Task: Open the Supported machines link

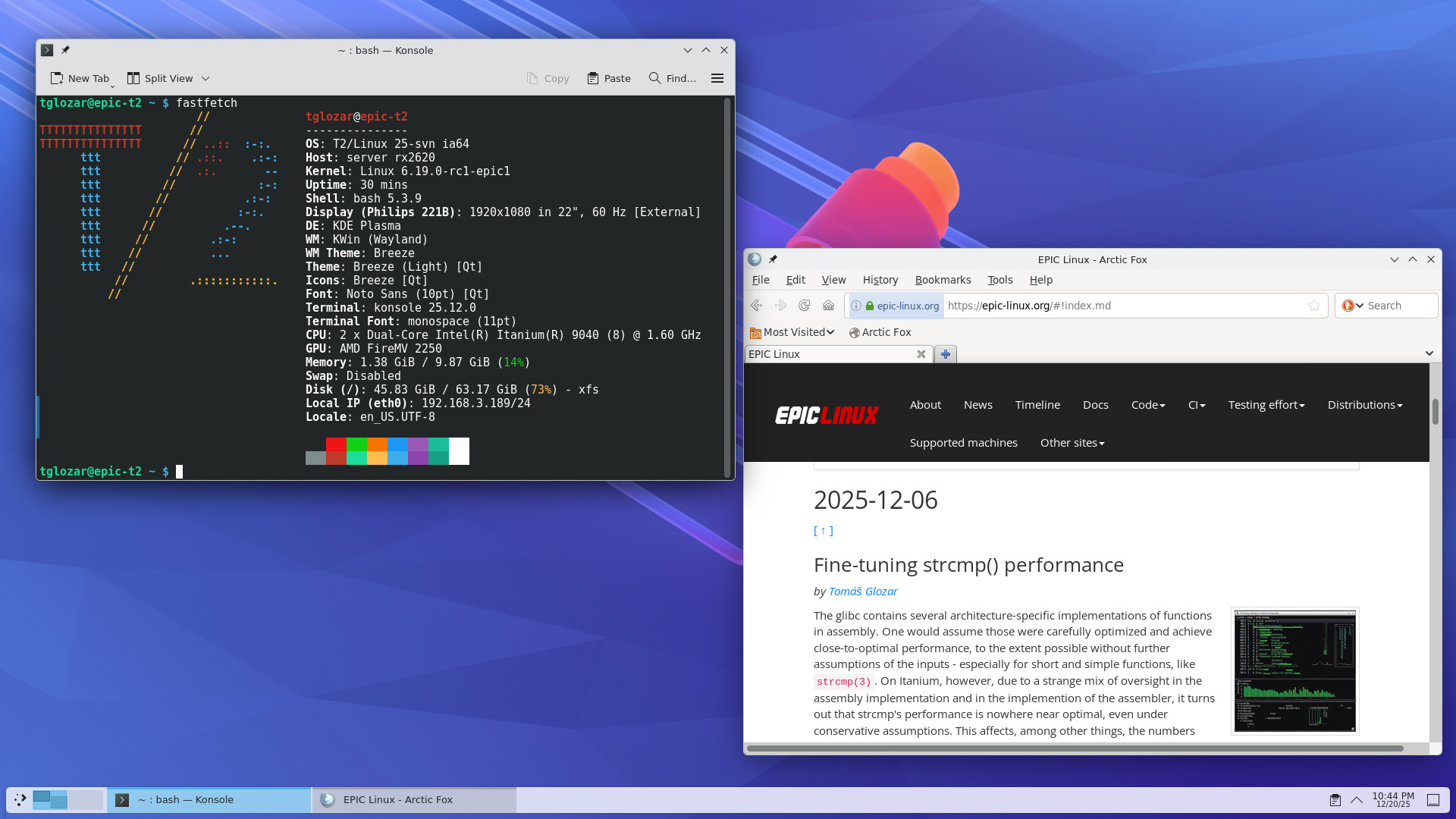Action: [x=964, y=443]
